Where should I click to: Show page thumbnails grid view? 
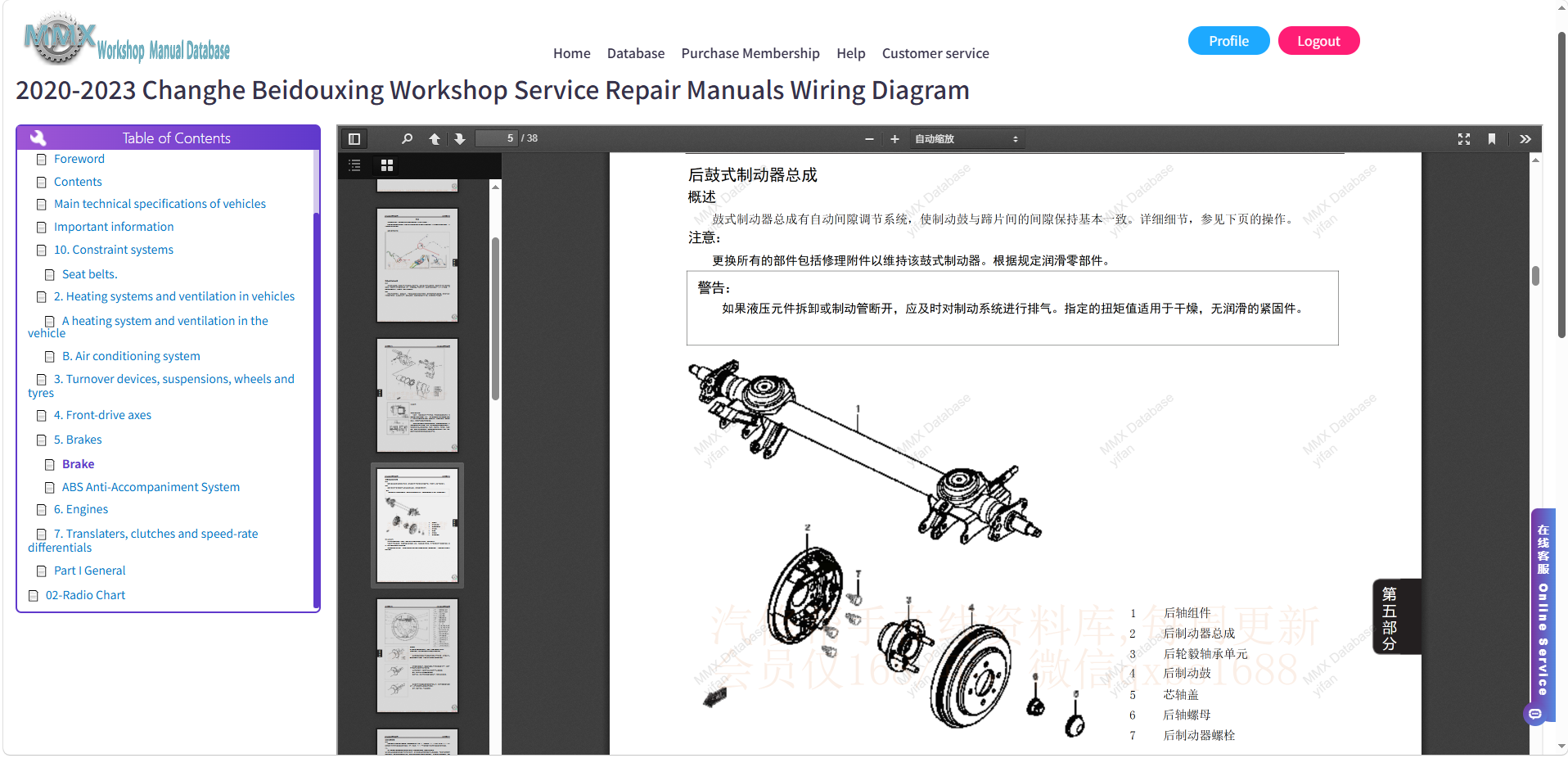coord(387,165)
